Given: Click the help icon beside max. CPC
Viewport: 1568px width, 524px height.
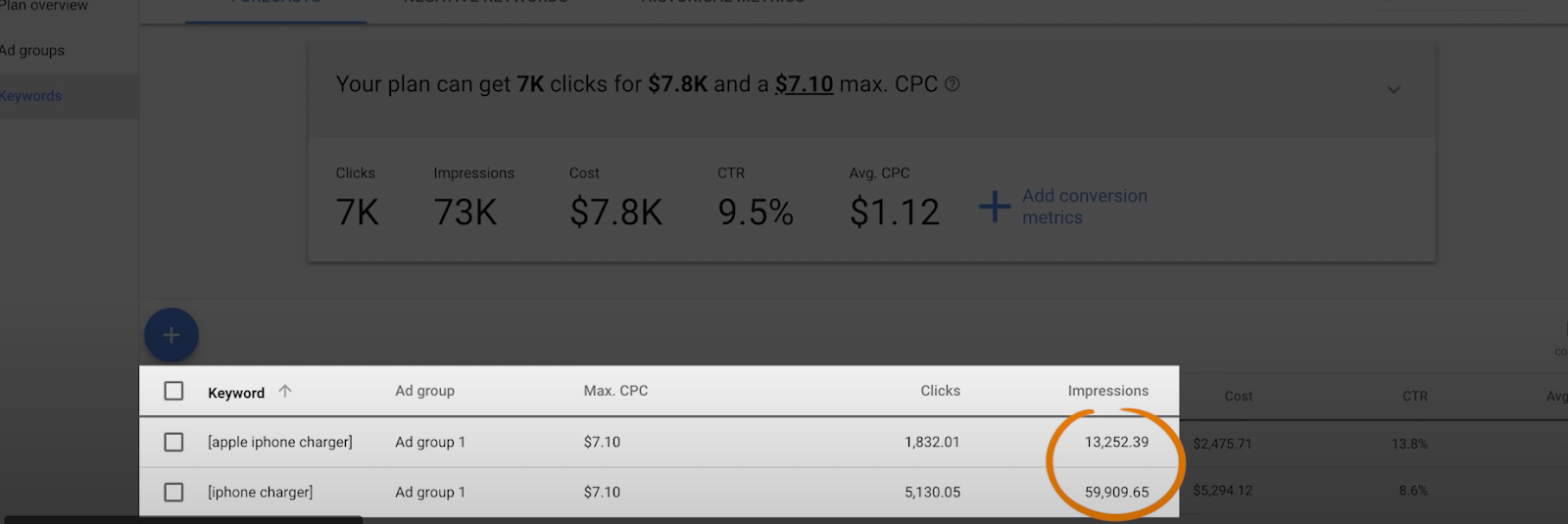Looking at the screenshot, I should click(x=952, y=84).
